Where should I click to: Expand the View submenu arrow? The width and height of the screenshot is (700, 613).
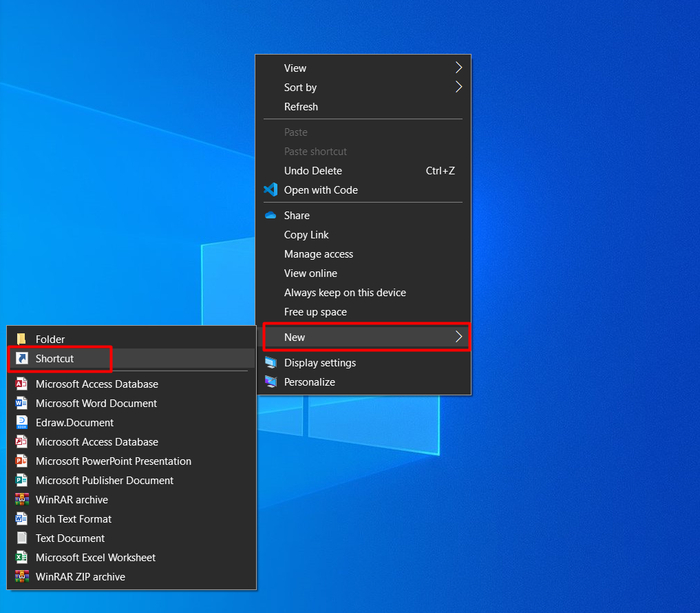click(x=458, y=68)
